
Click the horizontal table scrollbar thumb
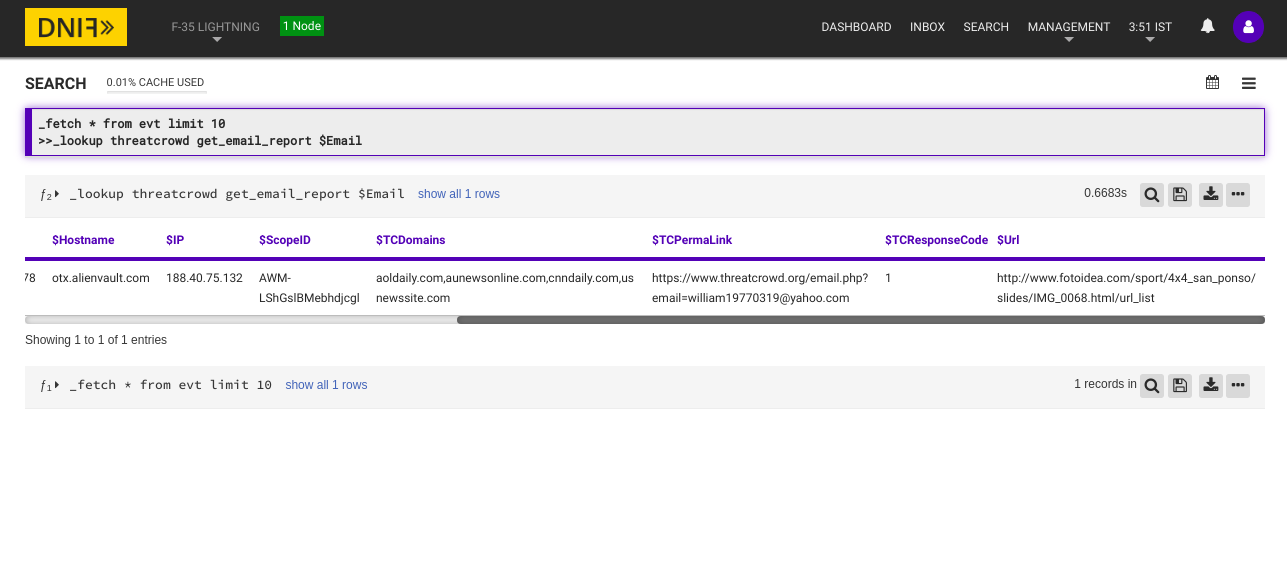pos(861,320)
